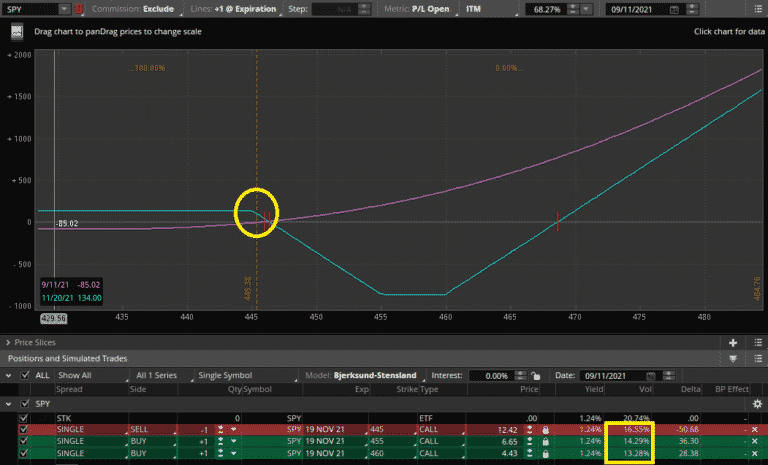This screenshot has width=768, height=465.
Task: Click the lock icon on 12.42 price row
Action: click(x=546, y=428)
